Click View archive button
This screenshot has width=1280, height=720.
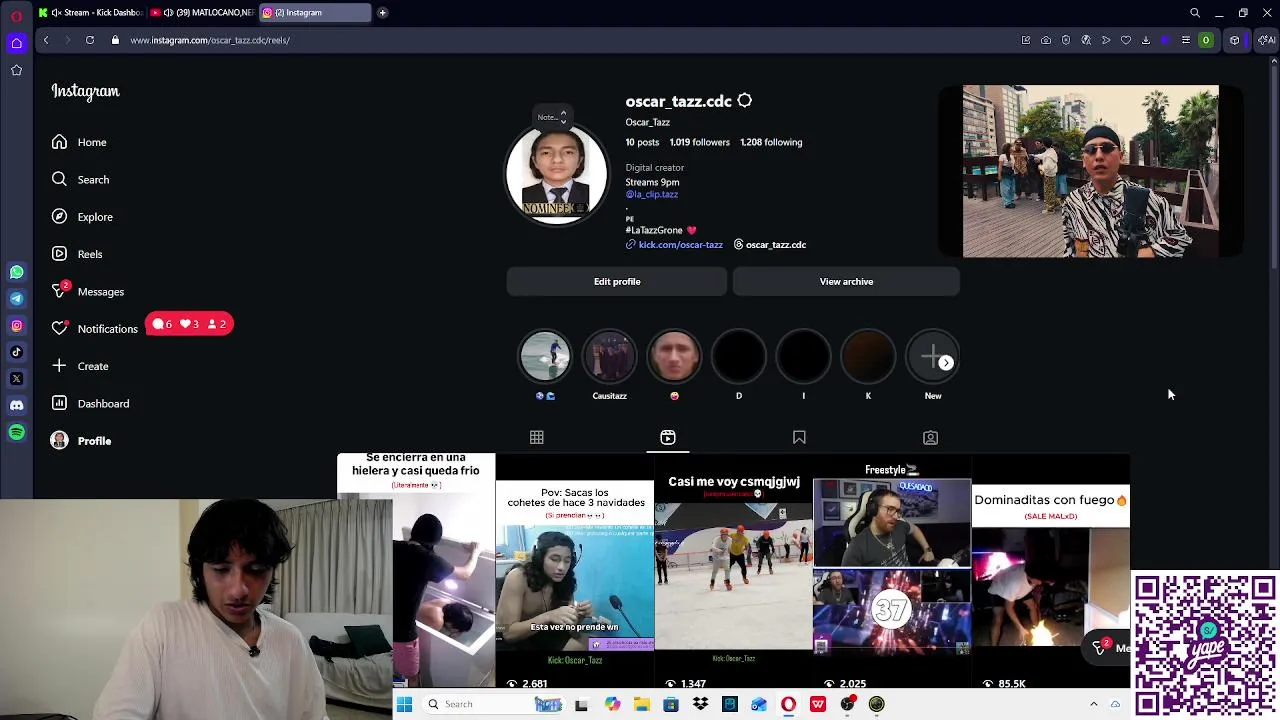[x=846, y=282]
